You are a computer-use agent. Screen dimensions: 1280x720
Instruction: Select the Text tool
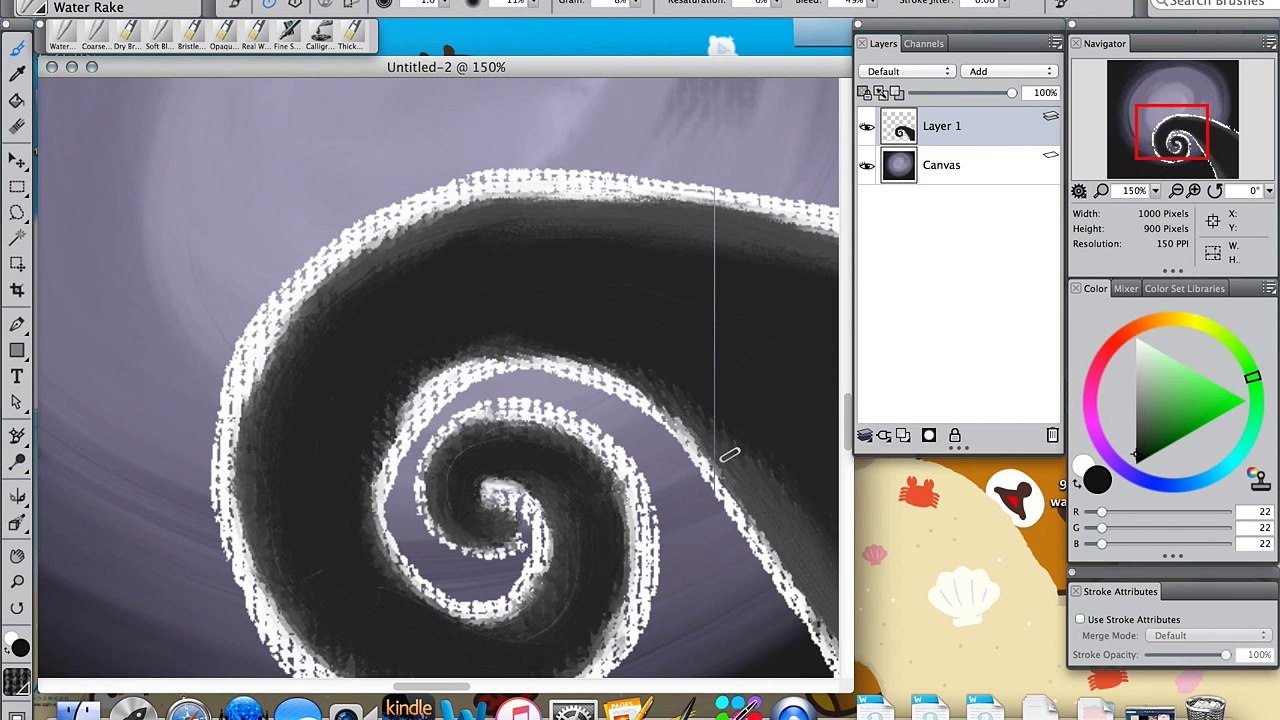click(17, 376)
